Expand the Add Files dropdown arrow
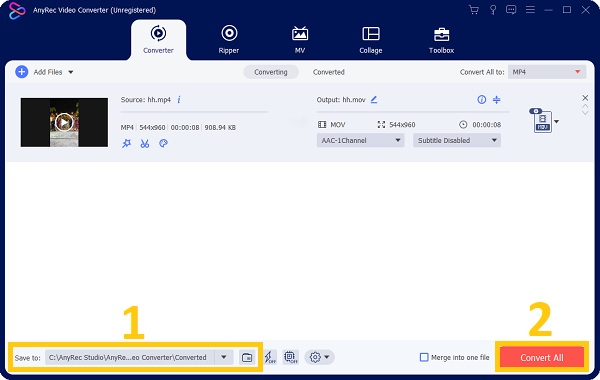 (x=71, y=72)
